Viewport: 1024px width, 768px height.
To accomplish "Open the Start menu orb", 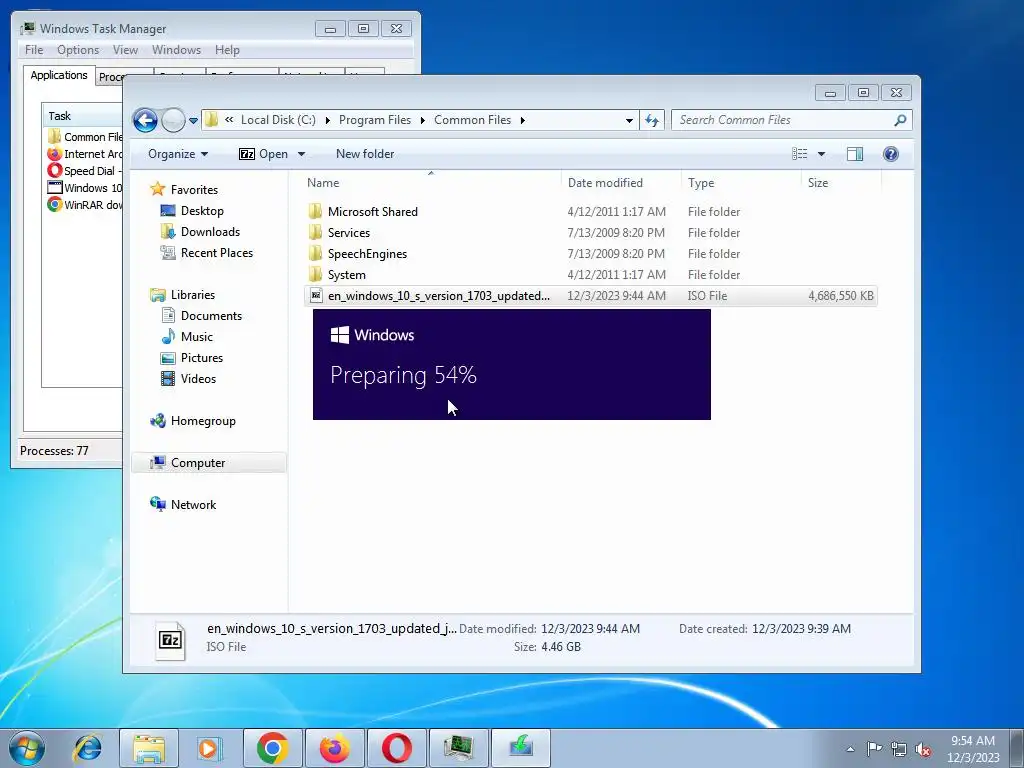I will tap(27, 748).
